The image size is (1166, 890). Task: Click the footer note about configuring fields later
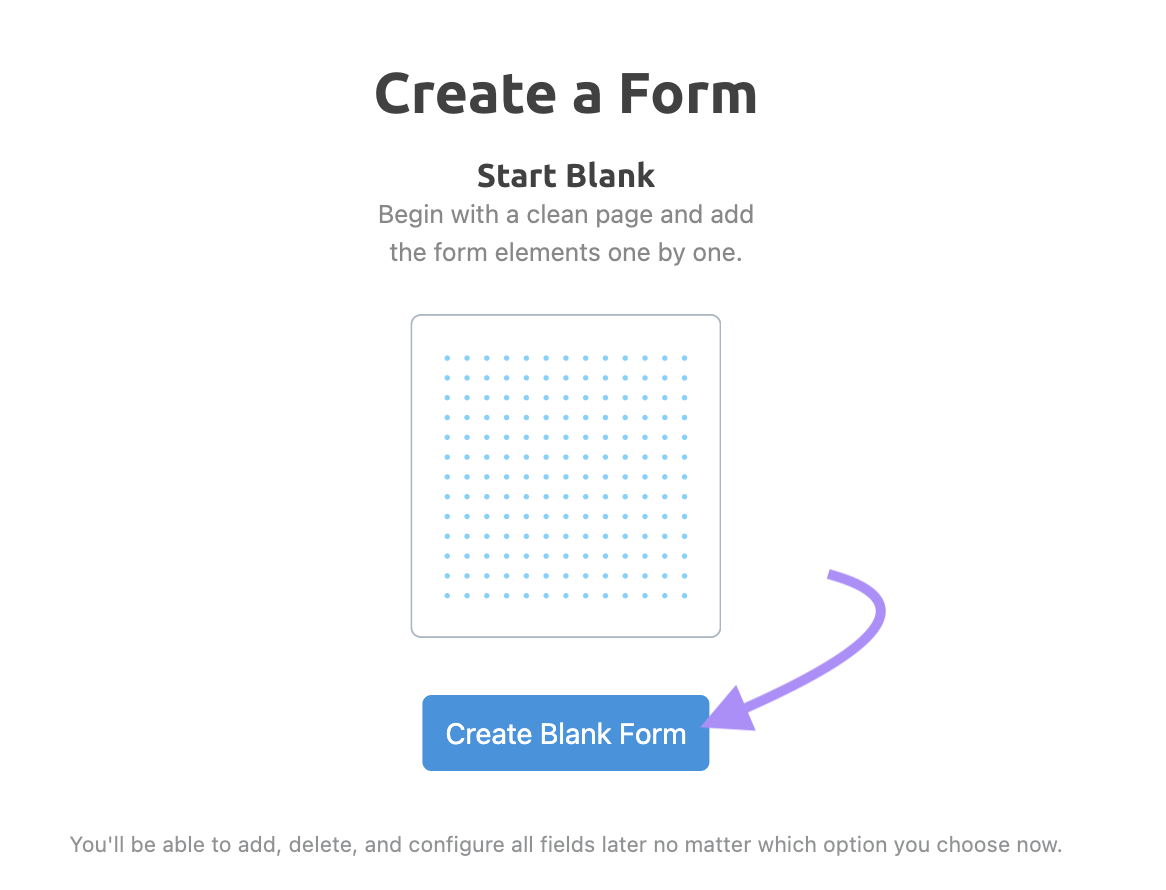(566, 844)
